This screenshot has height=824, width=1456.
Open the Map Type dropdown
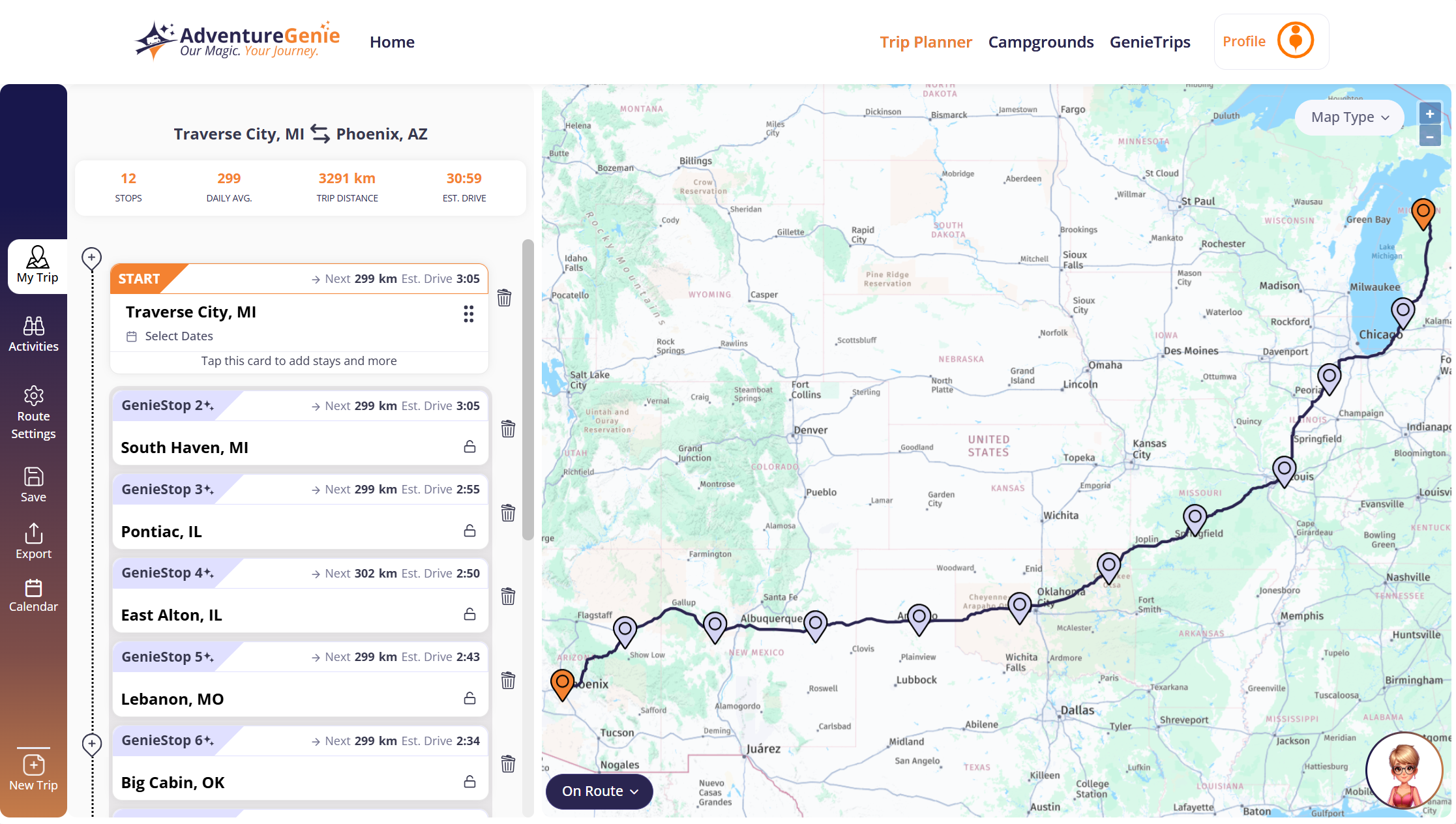pyautogui.click(x=1350, y=117)
